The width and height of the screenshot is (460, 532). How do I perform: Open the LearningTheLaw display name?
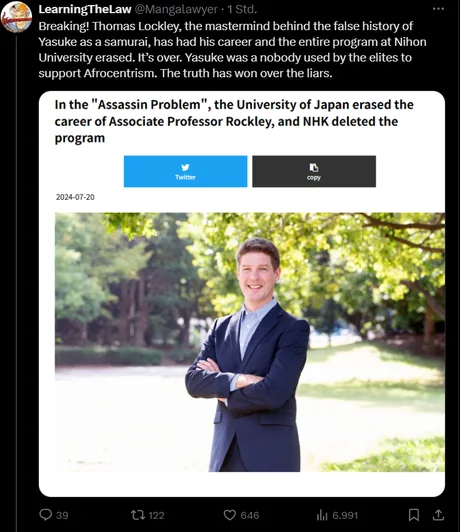tap(85, 9)
